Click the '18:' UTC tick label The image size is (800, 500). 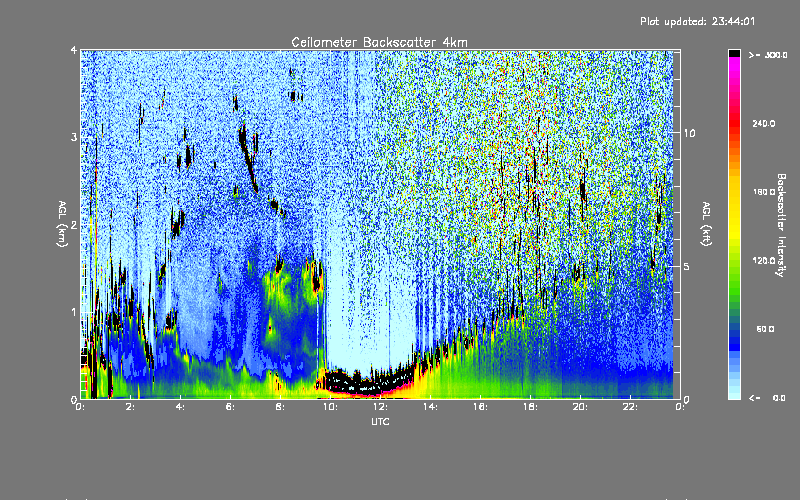click(x=530, y=407)
